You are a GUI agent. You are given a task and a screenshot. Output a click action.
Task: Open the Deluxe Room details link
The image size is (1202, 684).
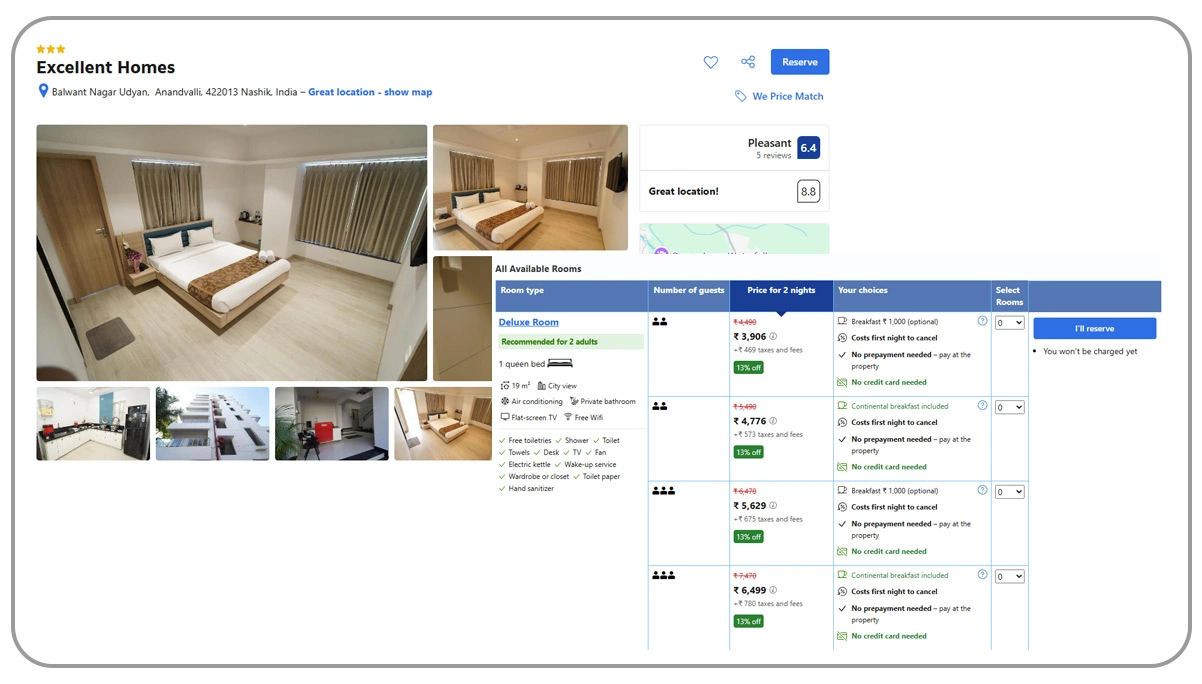click(x=530, y=322)
